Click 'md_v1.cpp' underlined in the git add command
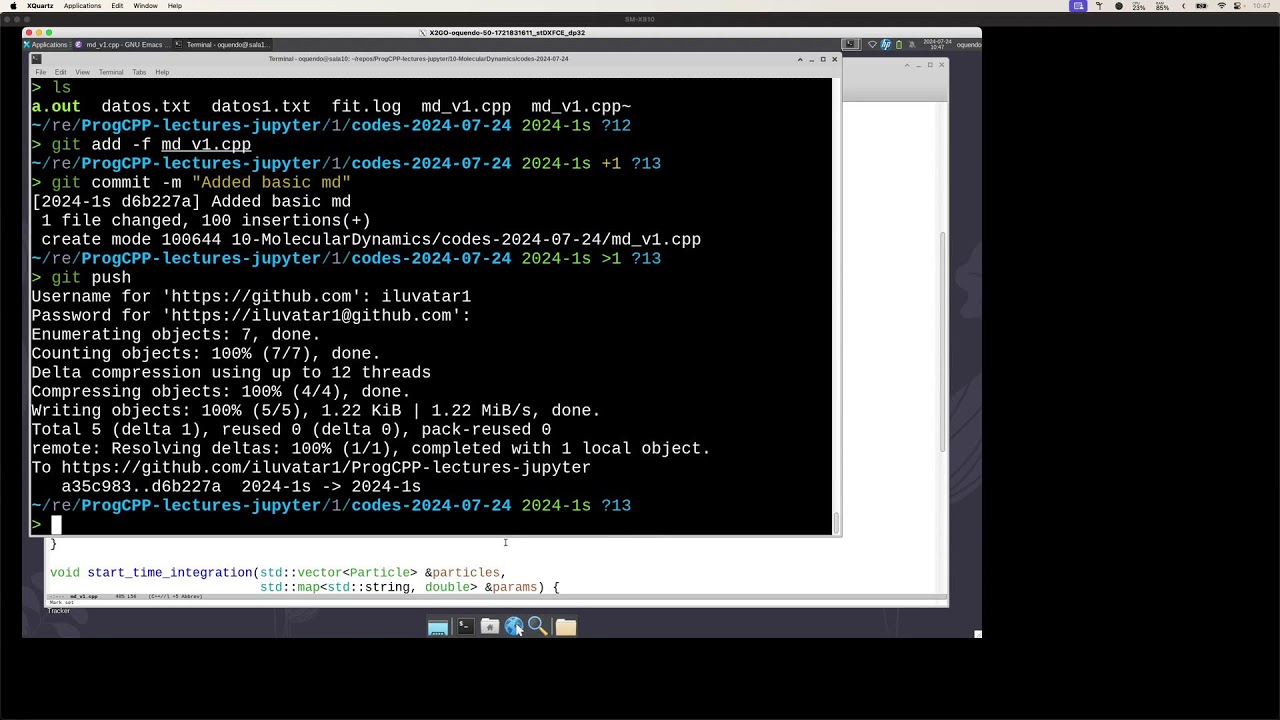The height and width of the screenshot is (720, 1280). (206, 145)
